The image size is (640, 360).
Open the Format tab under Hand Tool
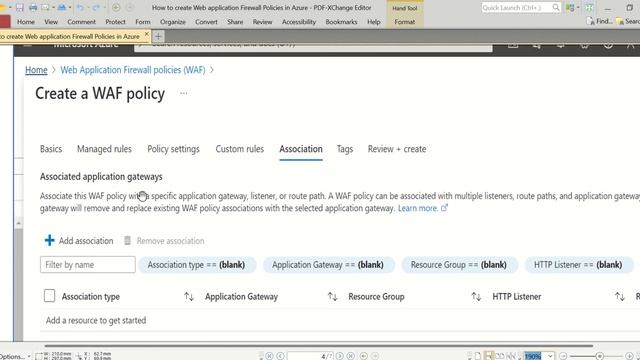point(404,22)
